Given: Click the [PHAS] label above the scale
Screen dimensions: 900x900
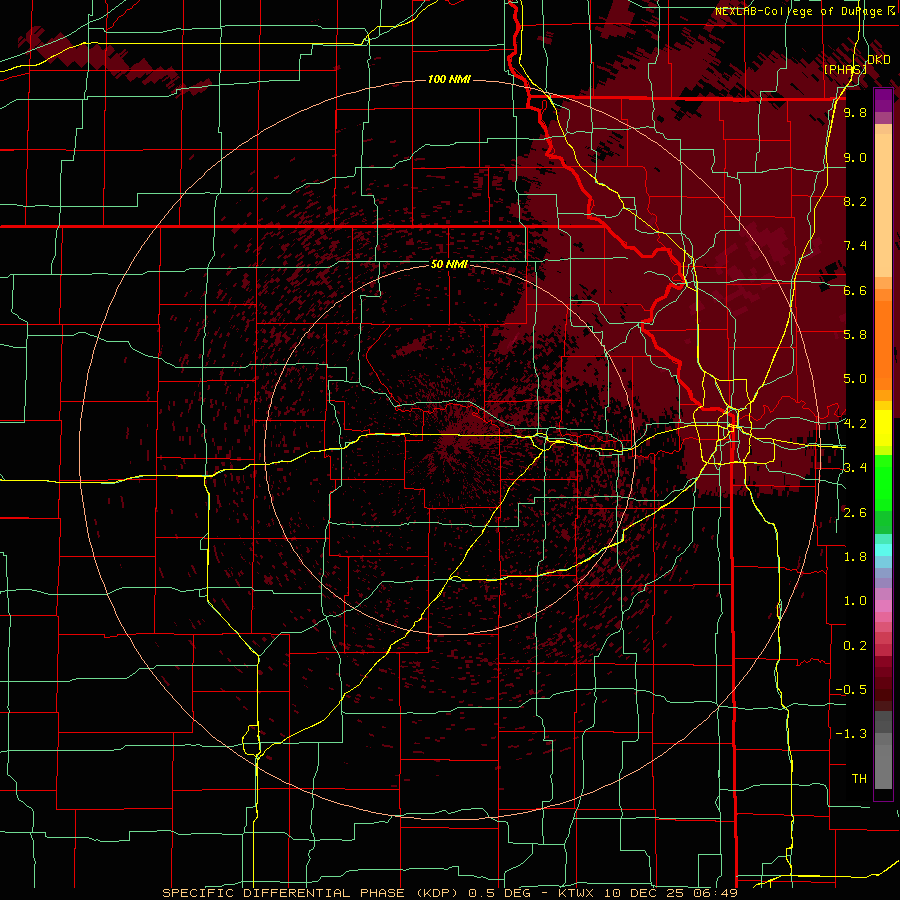Looking at the screenshot, I should (845, 69).
